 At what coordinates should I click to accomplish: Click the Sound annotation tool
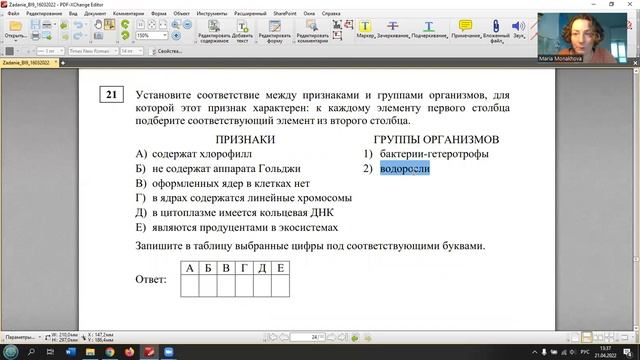pyautogui.click(x=519, y=29)
